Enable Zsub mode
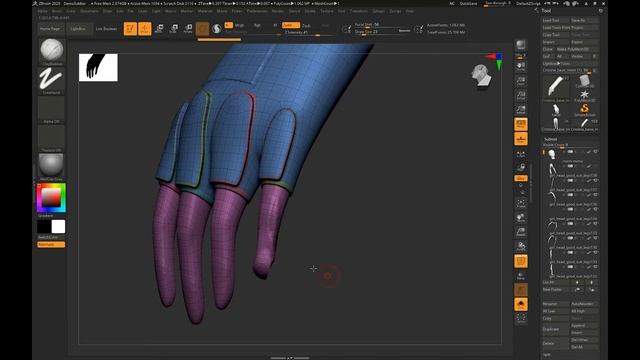The image size is (640, 360). [307, 25]
